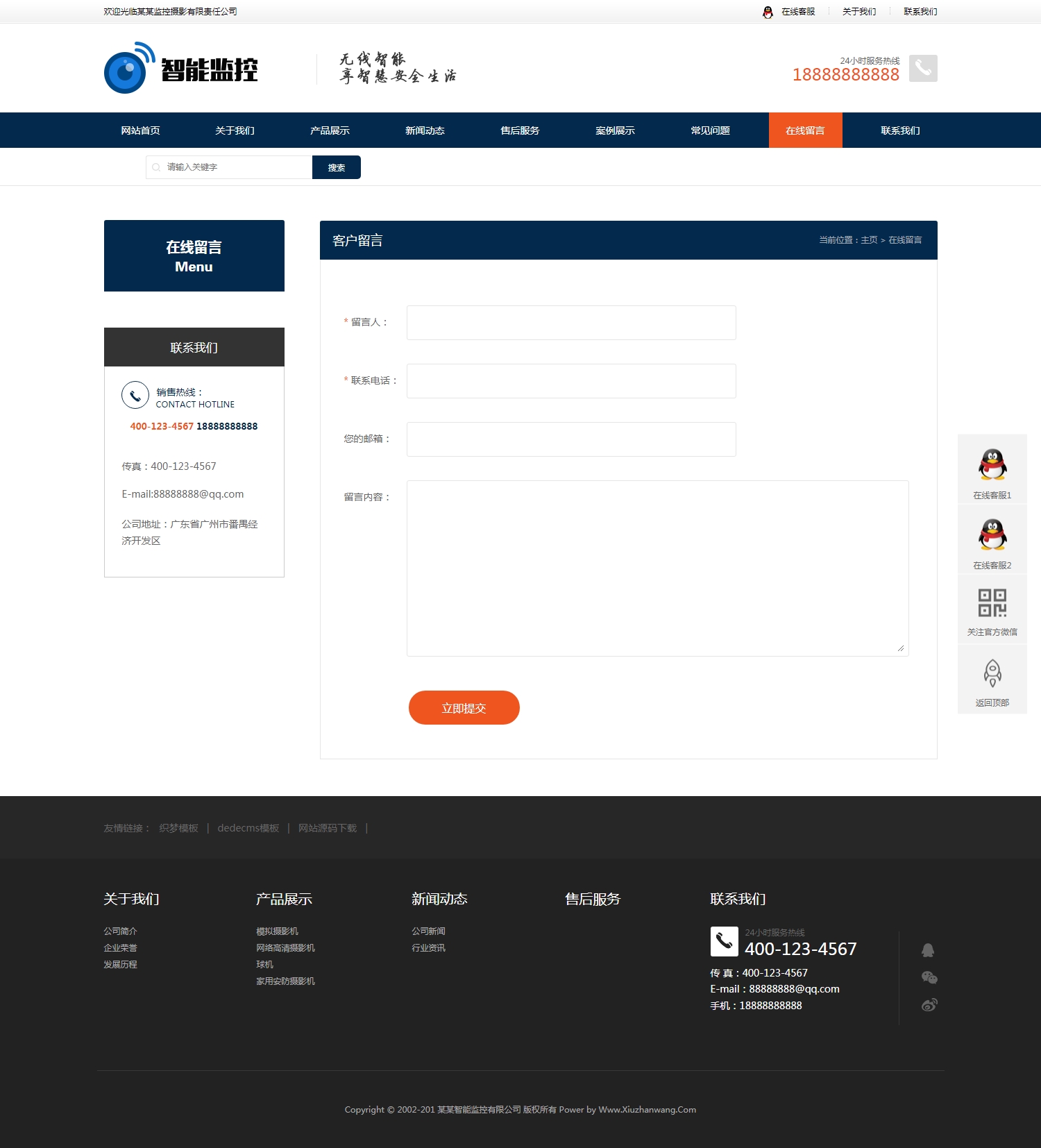The width and height of the screenshot is (1041, 1148).
Task: Focus the 留言人 name input field
Action: coord(571,323)
